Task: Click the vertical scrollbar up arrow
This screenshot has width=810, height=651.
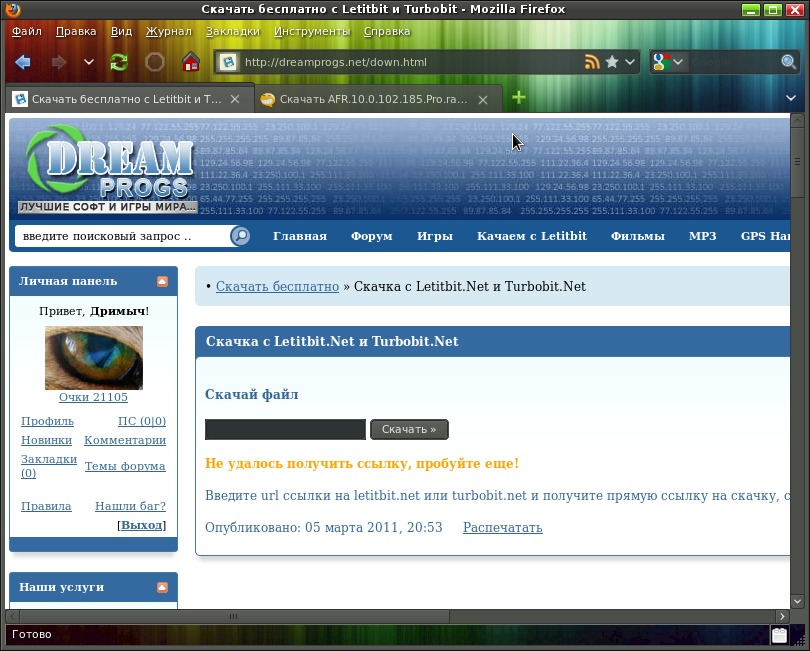Action: tap(797, 121)
